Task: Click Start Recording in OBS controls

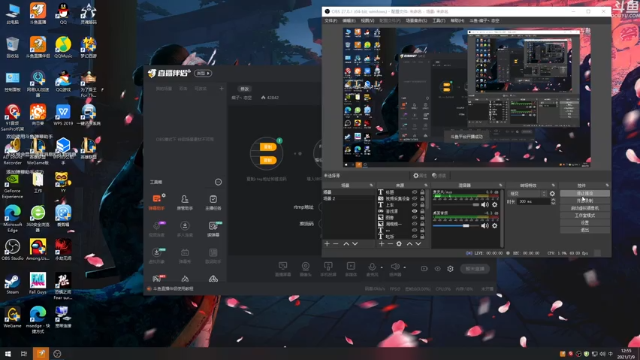Action: 585,201
